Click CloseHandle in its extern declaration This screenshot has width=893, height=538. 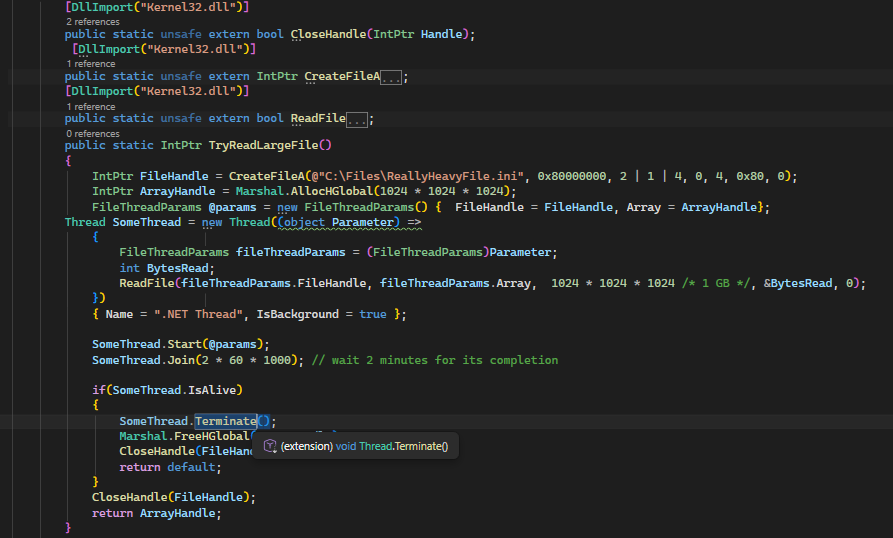(329, 34)
